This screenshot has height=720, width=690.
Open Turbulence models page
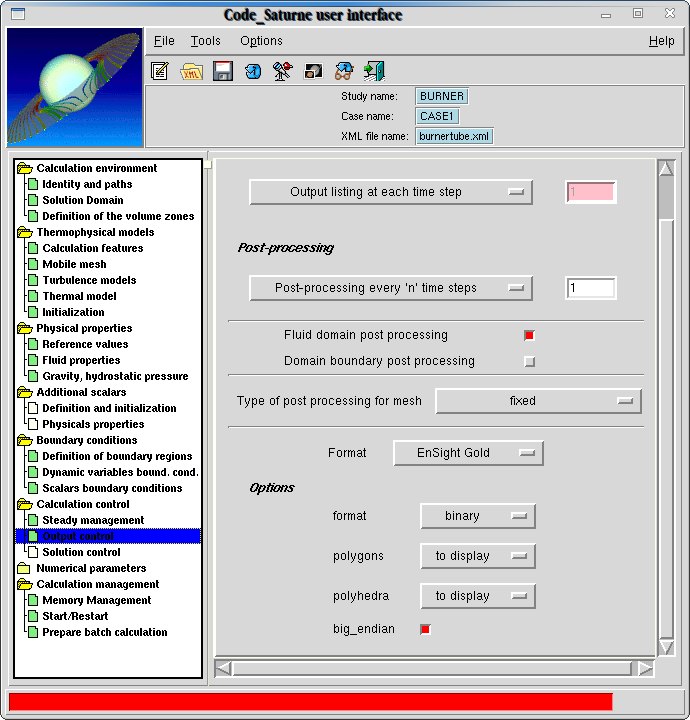tap(89, 280)
